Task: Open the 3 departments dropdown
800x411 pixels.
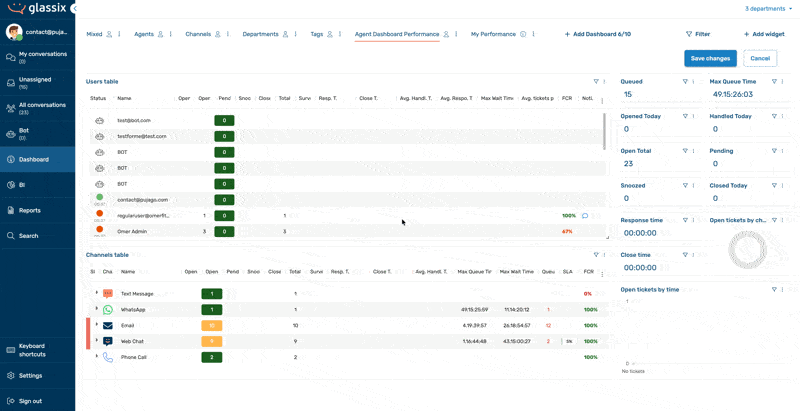Action: point(768,9)
